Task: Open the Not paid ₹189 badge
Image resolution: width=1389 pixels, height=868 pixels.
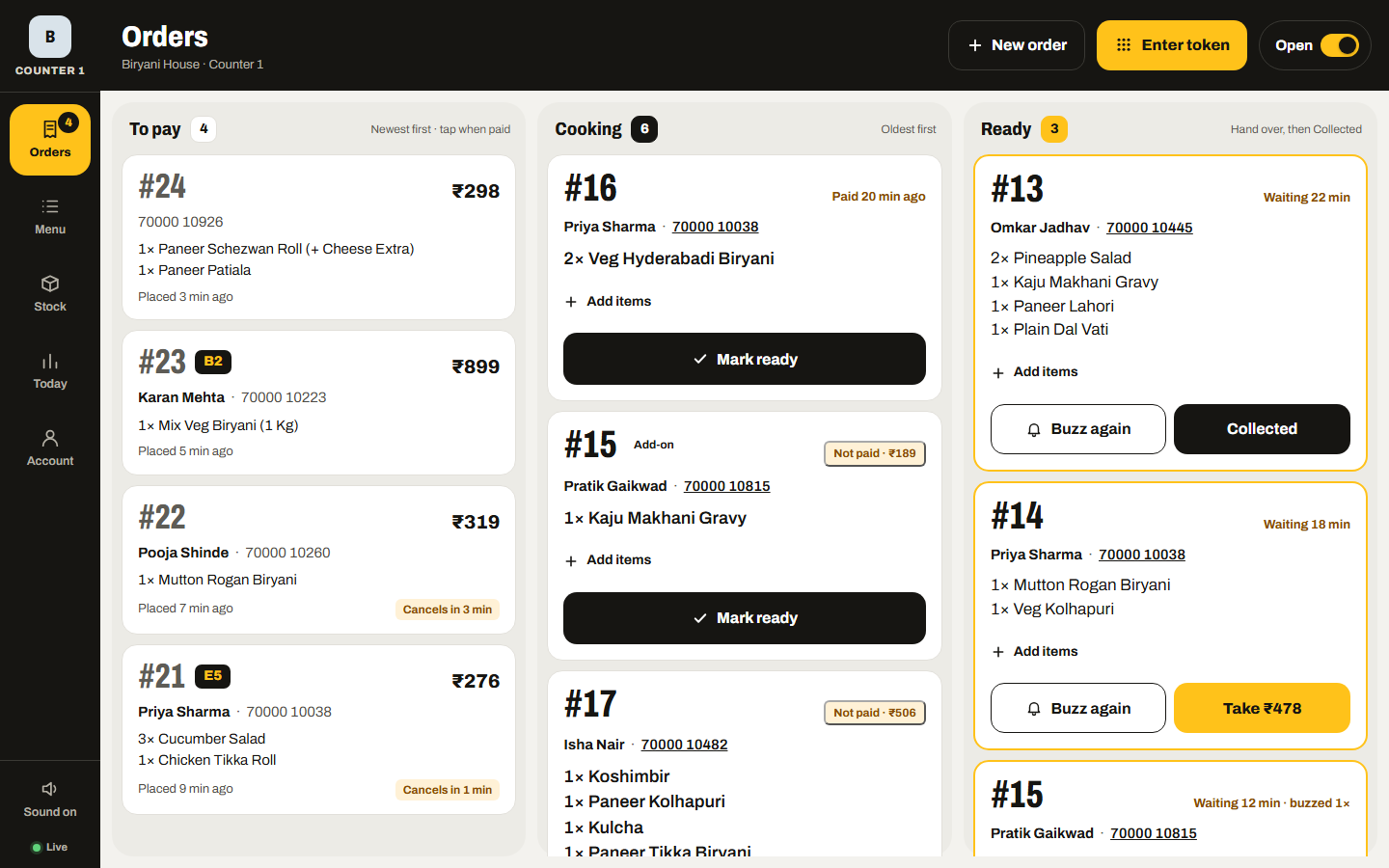Action: tap(875, 453)
